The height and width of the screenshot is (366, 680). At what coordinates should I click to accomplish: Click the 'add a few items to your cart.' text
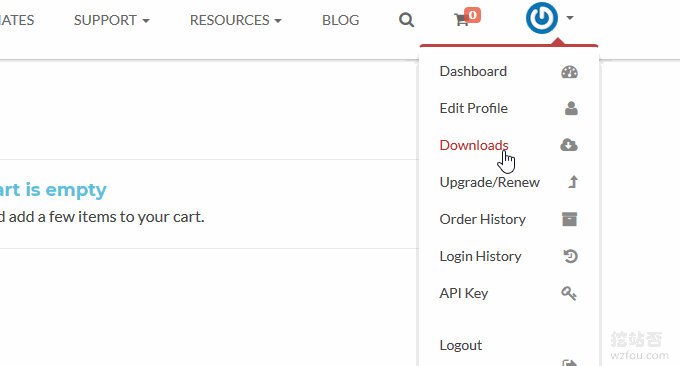pos(106,216)
